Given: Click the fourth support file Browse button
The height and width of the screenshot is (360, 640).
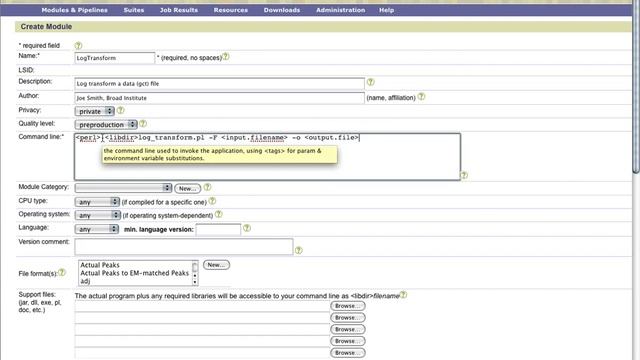Looking at the screenshot, I should point(348,341).
